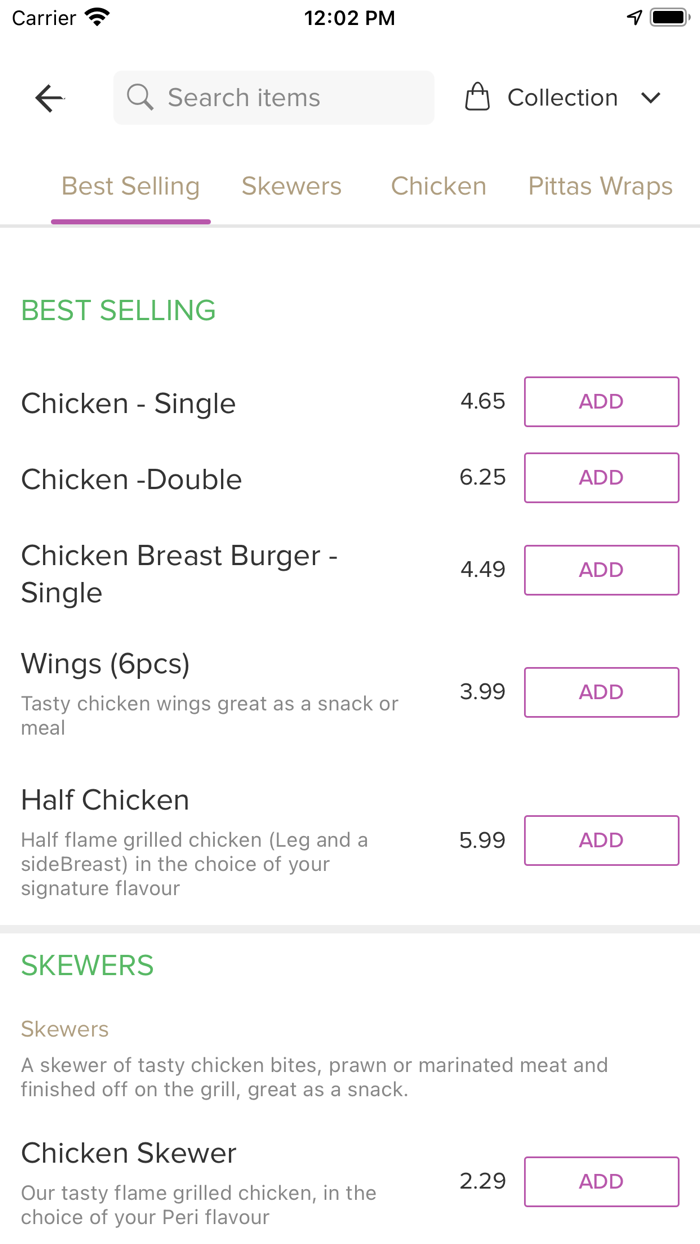Open the Half Chicken item title
This screenshot has width=700, height=1244.
[105, 800]
